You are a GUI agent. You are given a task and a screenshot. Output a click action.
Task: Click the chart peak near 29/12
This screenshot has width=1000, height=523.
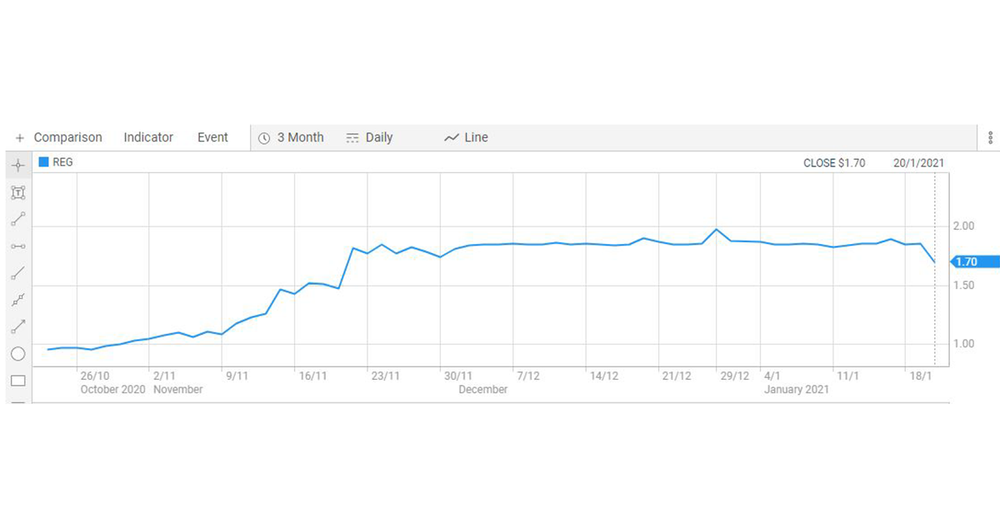tap(716, 230)
